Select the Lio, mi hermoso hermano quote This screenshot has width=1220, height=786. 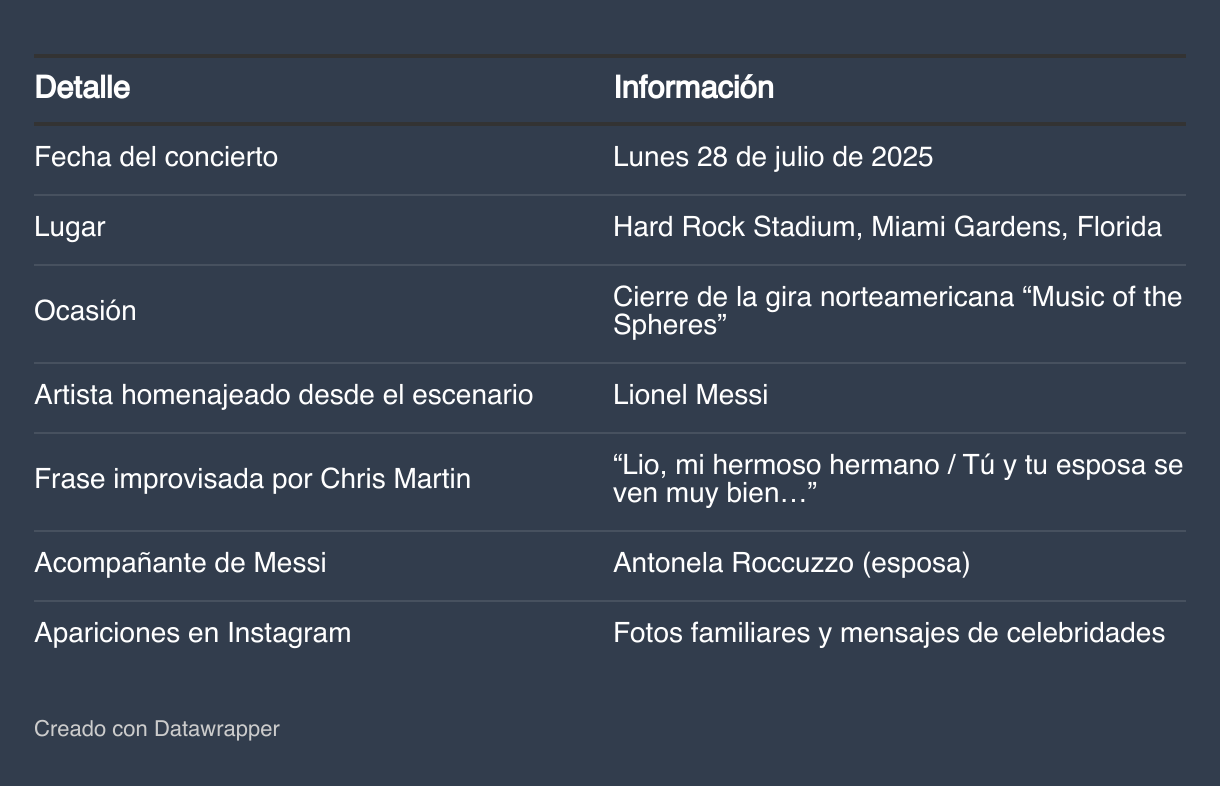898,479
